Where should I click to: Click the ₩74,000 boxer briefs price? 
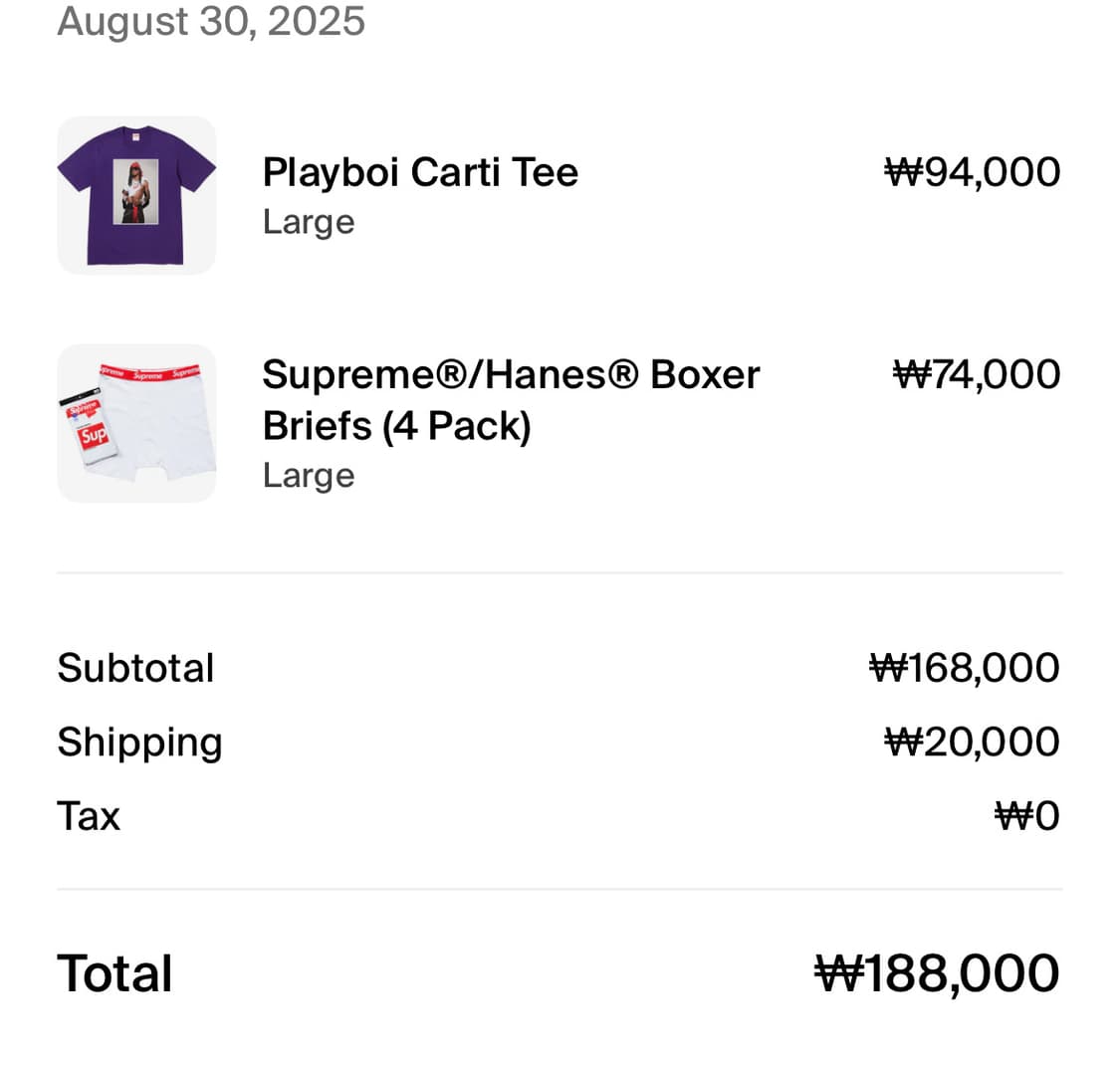click(x=977, y=374)
